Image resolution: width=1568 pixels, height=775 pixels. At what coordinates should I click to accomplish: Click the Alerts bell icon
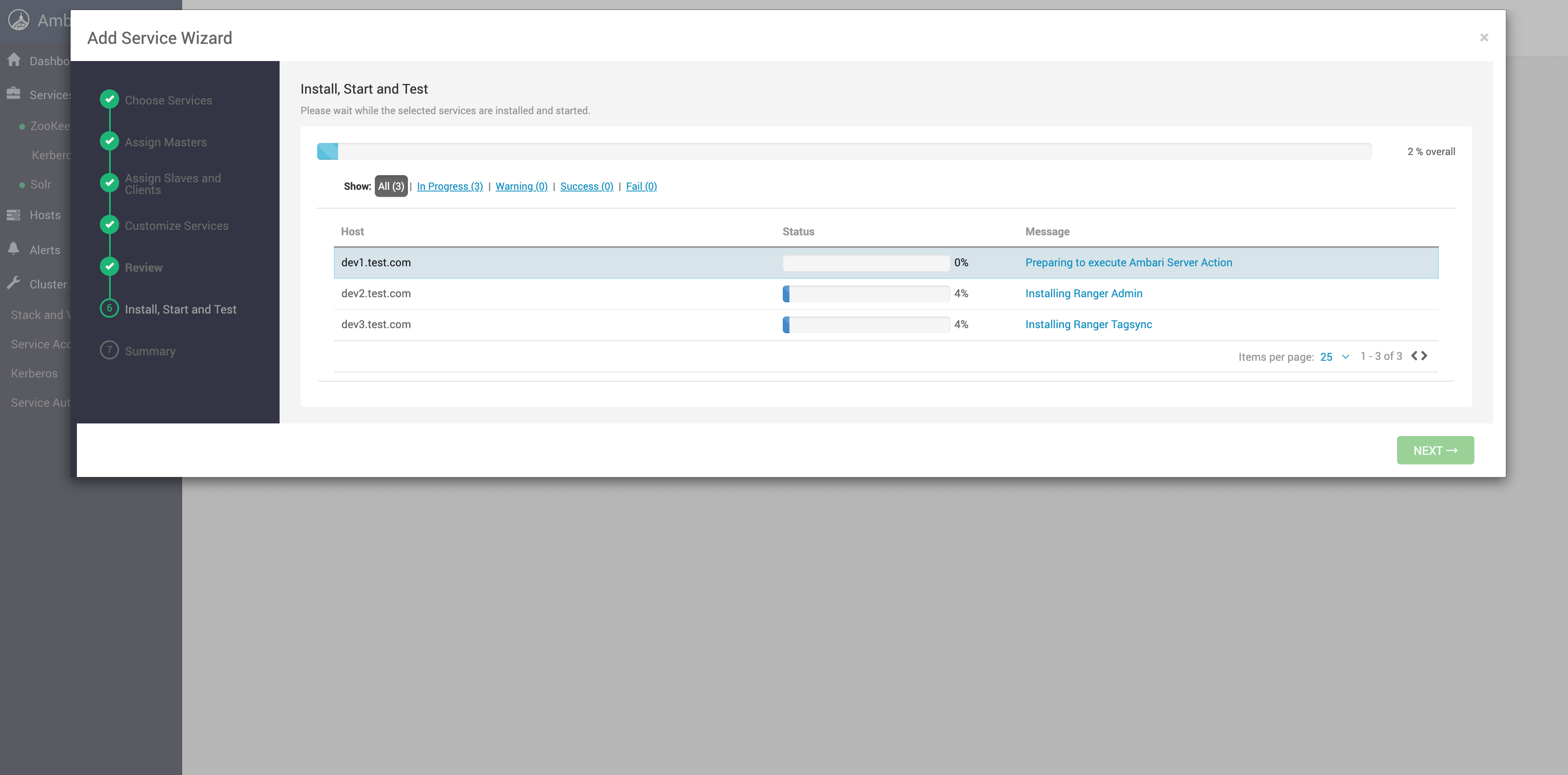pyautogui.click(x=13, y=249)
